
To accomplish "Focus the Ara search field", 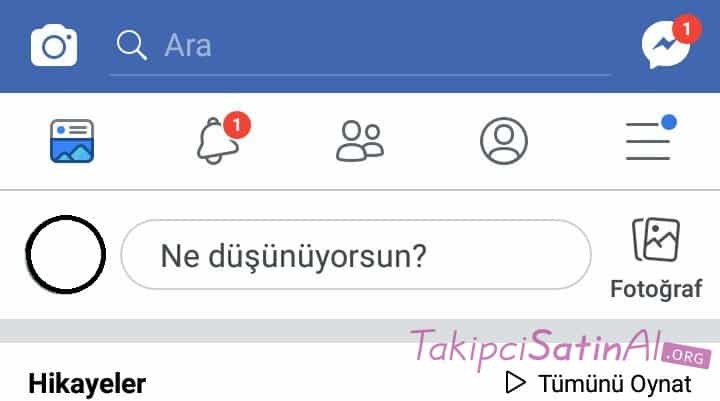I will (360, 46).
